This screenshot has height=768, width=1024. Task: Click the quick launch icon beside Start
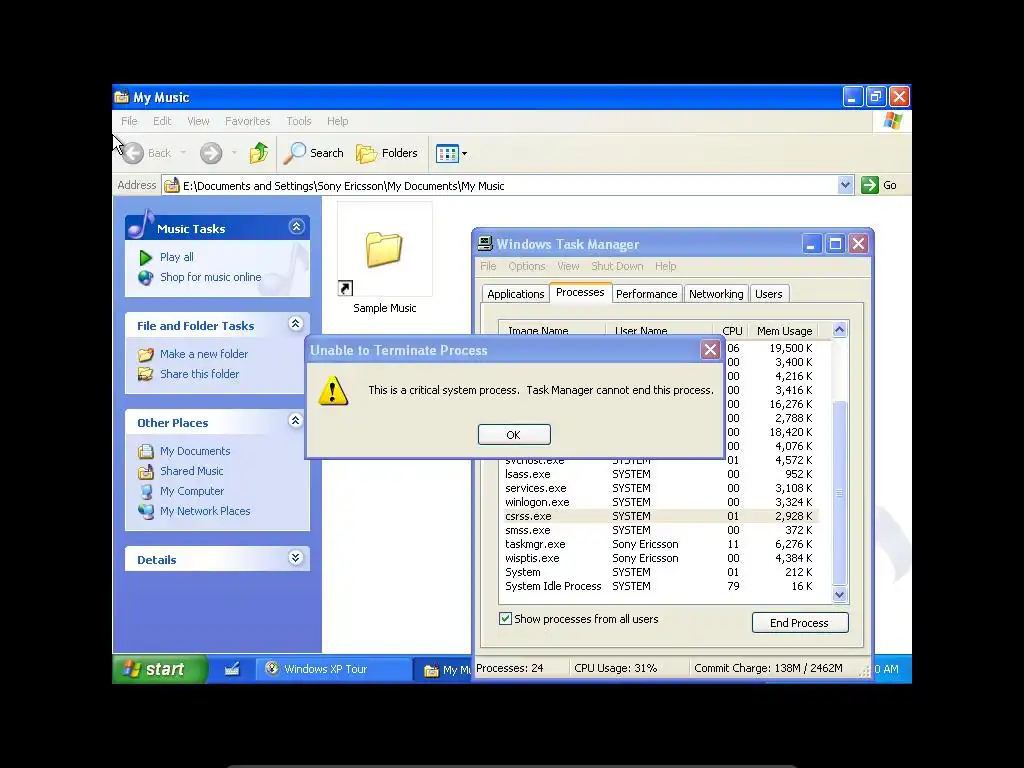click(232, 669)
